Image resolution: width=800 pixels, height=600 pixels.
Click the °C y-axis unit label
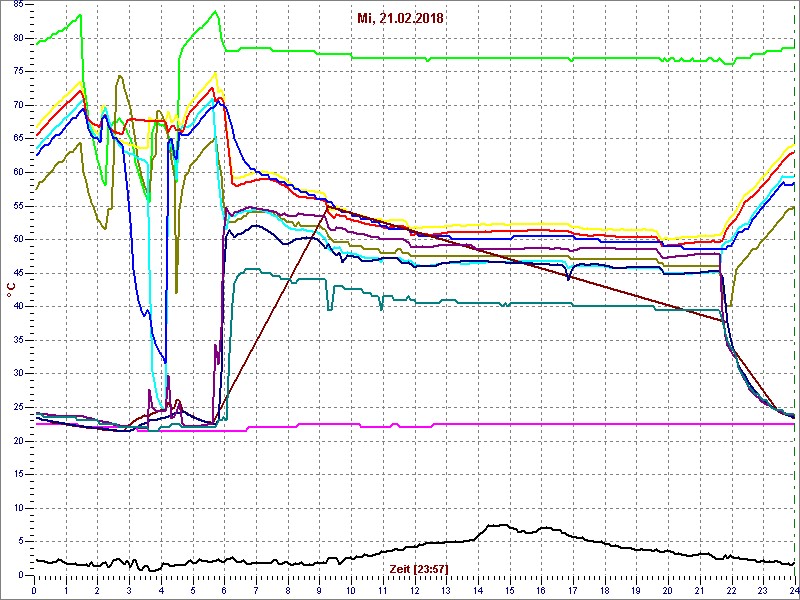(x=11, y=289)
